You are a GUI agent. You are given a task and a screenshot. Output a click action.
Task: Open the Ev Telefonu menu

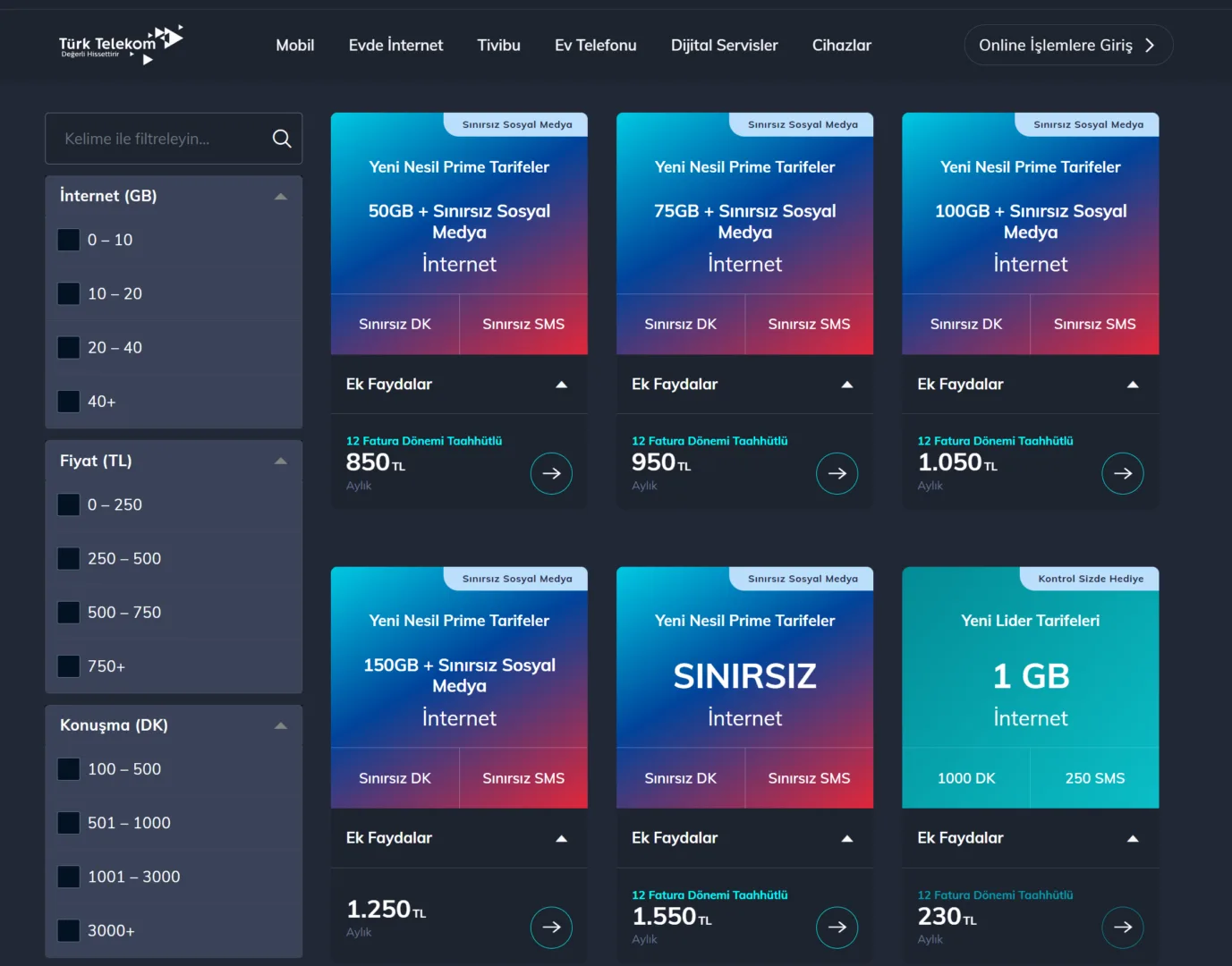(596, 45)
